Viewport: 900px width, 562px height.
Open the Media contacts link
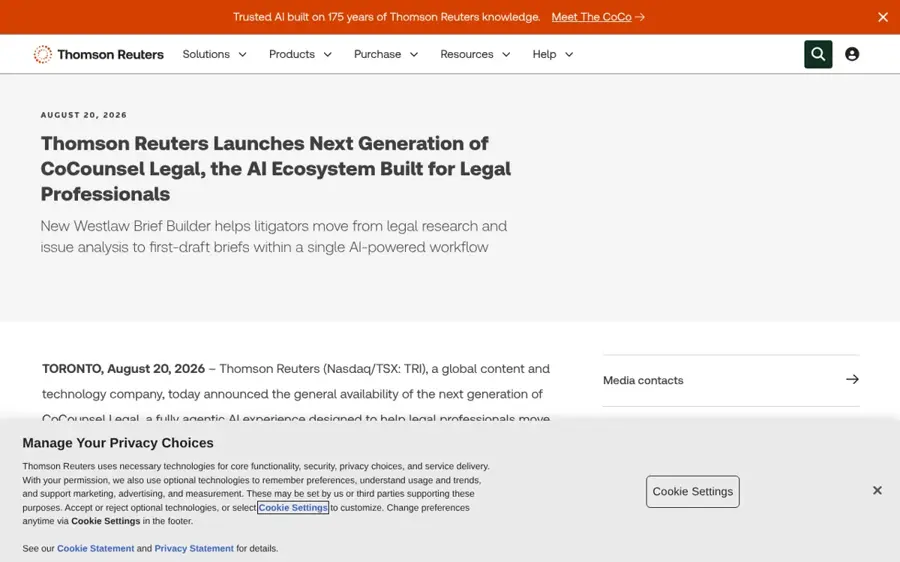731,380
